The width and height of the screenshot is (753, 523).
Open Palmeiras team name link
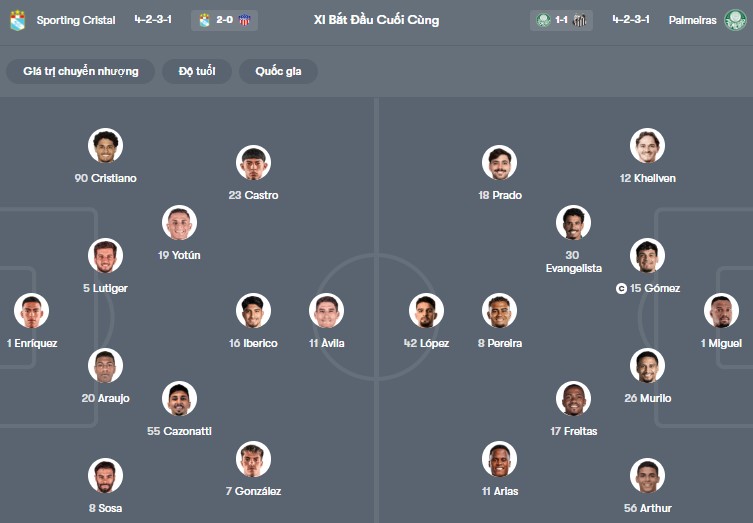(x=692, y=20)
